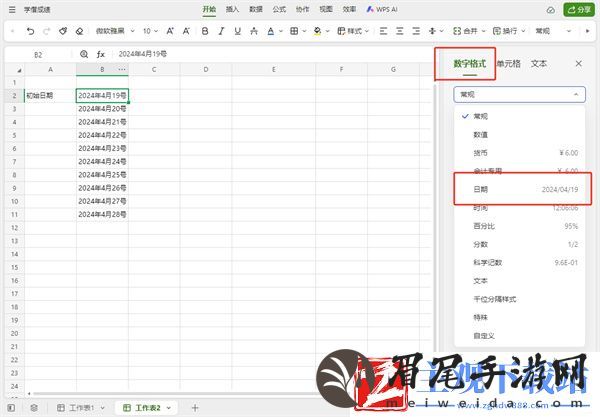Toggle bold formatting

pos(205,31)
